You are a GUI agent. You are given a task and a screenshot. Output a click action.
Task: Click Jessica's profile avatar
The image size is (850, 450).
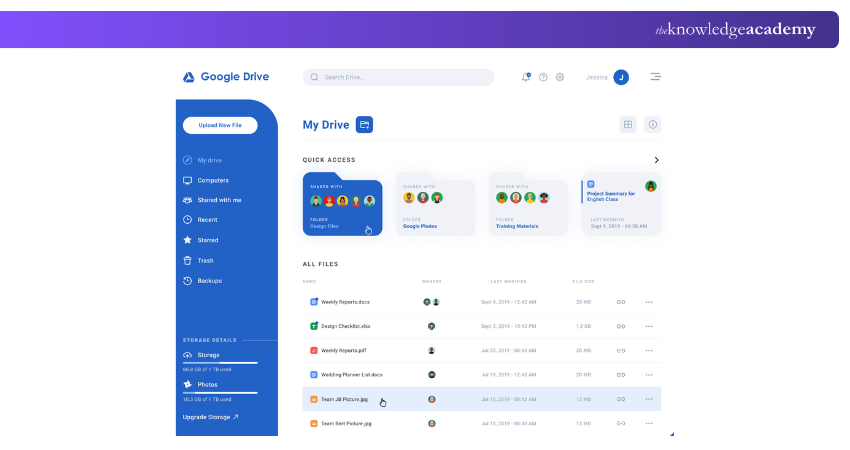tap(621, 78)
